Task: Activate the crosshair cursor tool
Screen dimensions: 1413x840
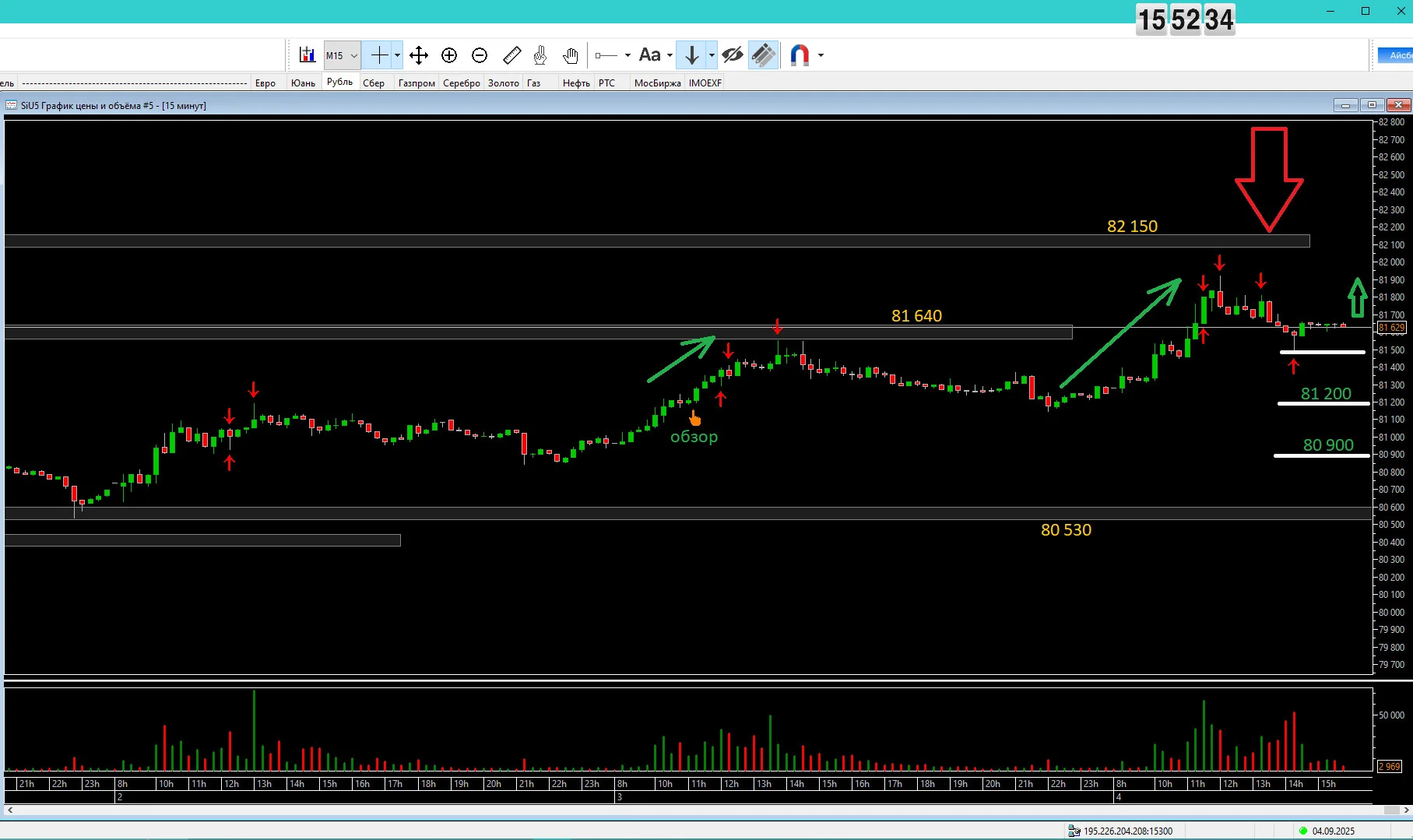Action: pyautogui.click(x=379, y=55)
